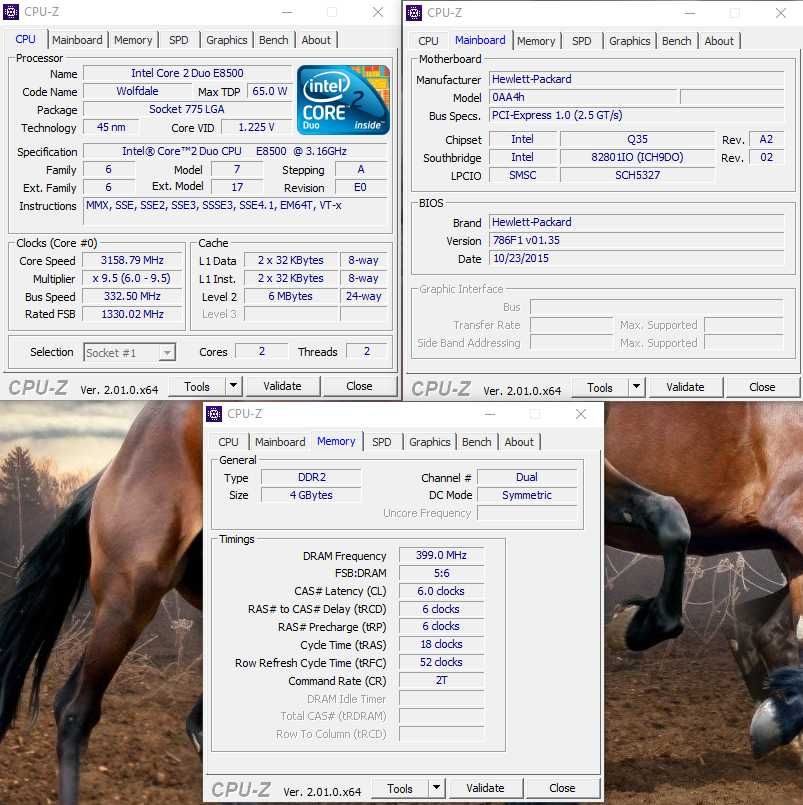This screenshot has height=805, width=803.
Task: Switch to Memory tab in the CPU window
Action: pos(133,40)
